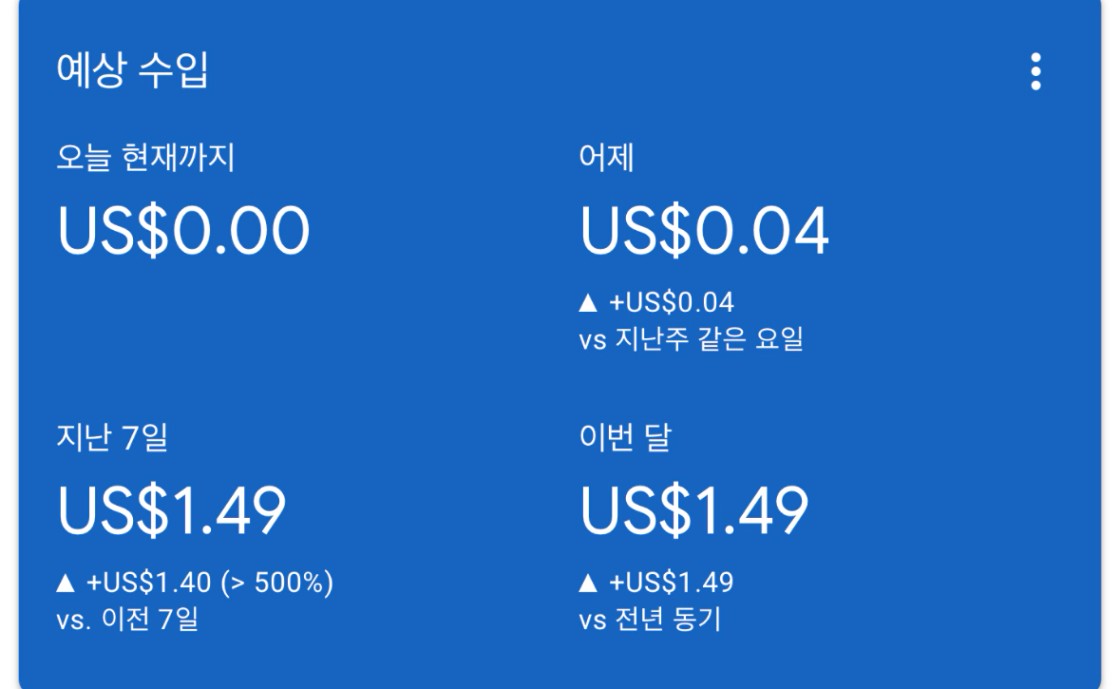The height and width of the screenshot is (689, 1120).
Task: Click the up arrow beside +US$0.04
Action: tap(588, 303)
